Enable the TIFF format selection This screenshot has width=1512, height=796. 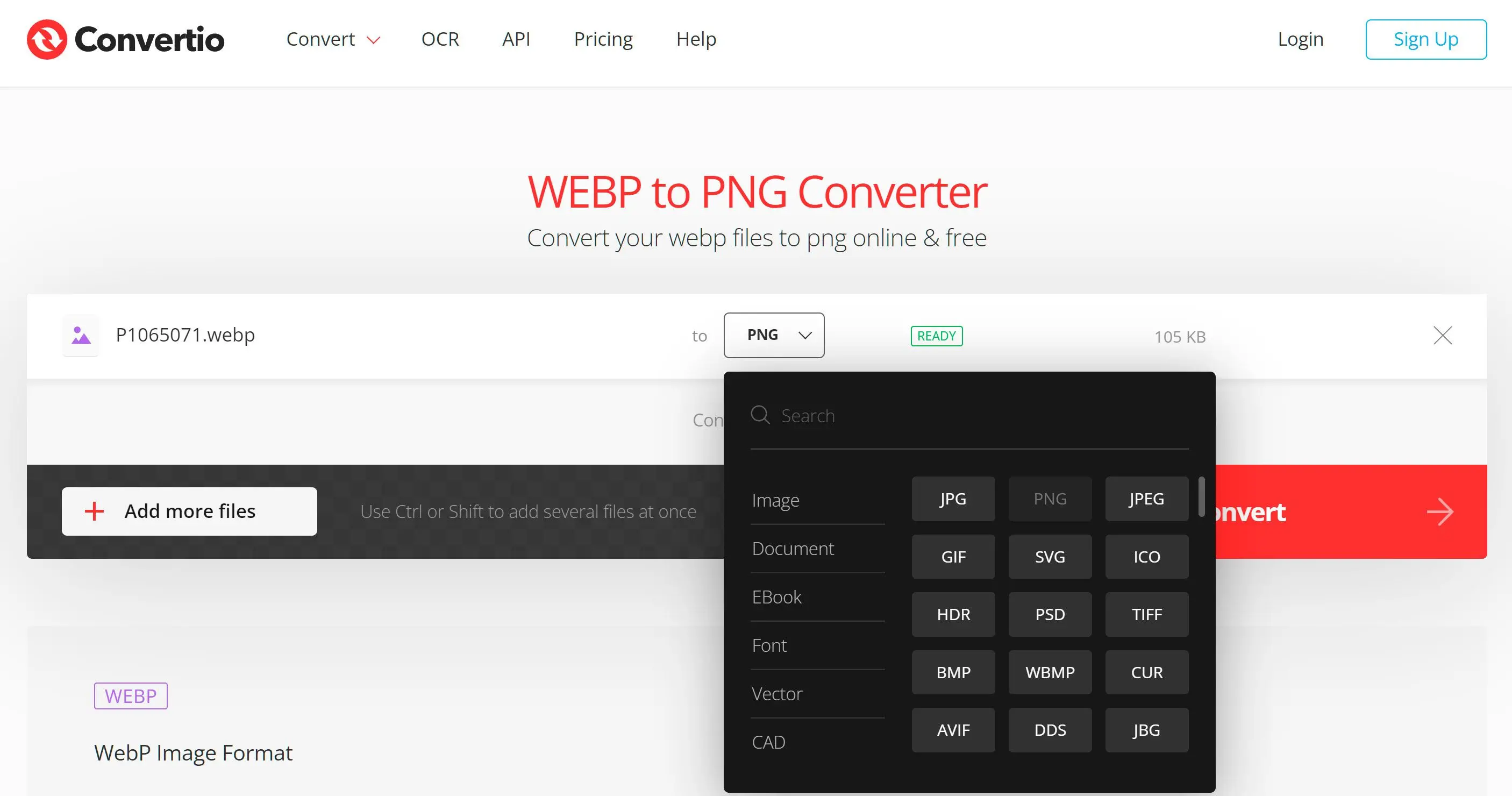pyautogui.click(x=1147, y=614)
